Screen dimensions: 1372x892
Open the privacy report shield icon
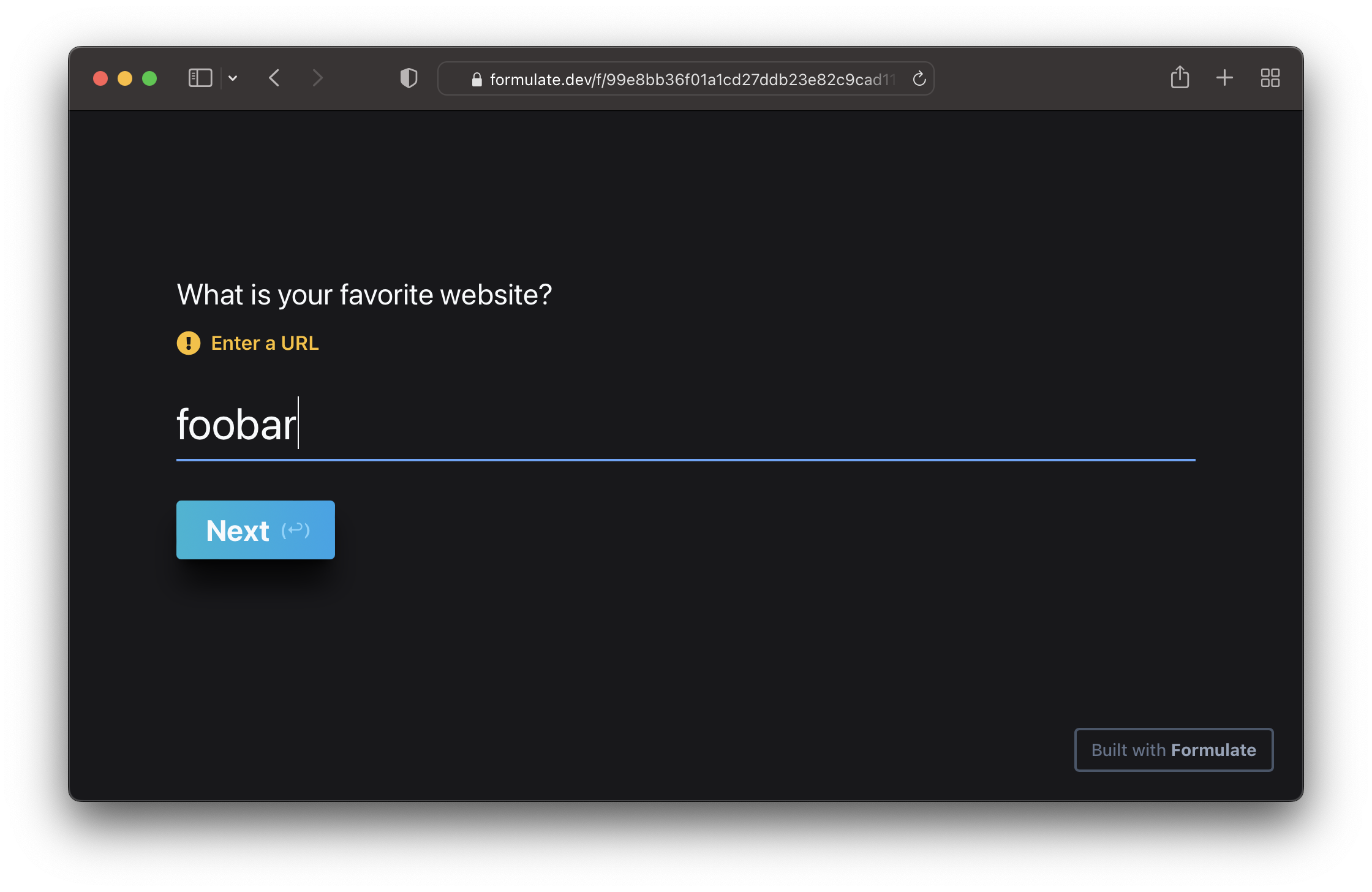409,78
